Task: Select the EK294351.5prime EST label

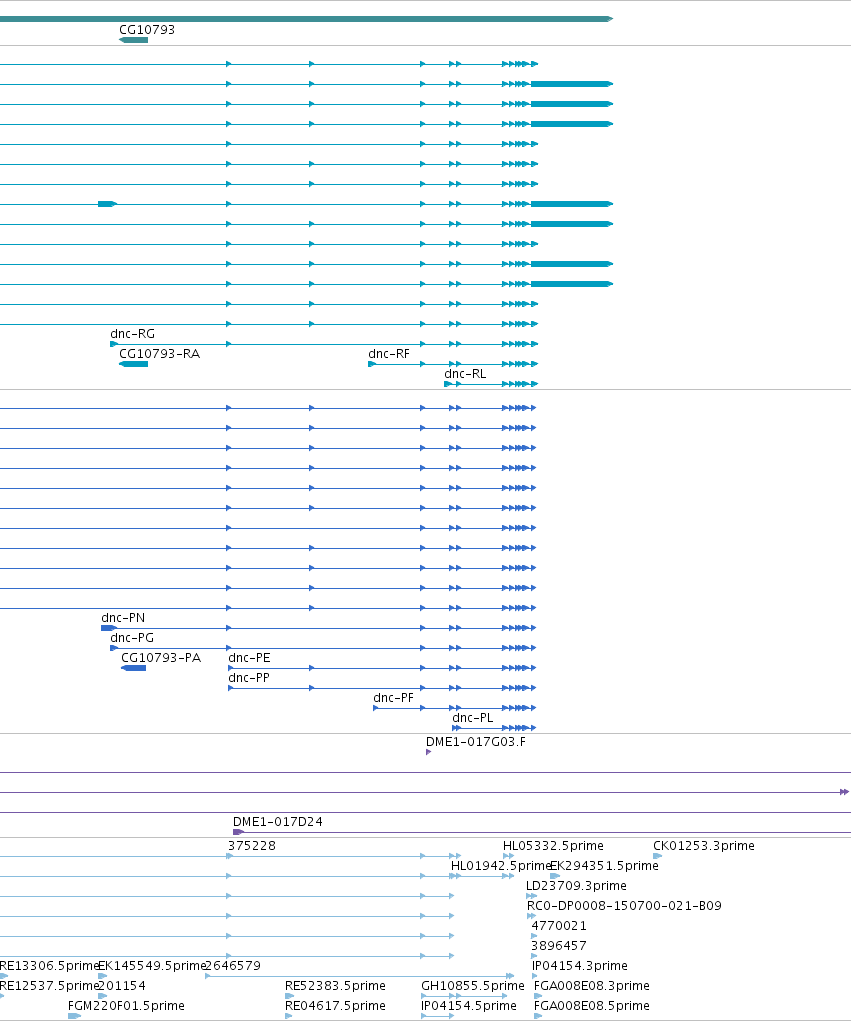Action: pyautogui.click(x=604, y=866)
